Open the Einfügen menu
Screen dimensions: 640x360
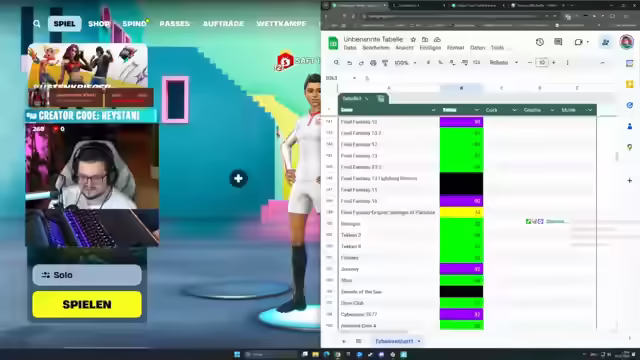[x=430, y=48]
